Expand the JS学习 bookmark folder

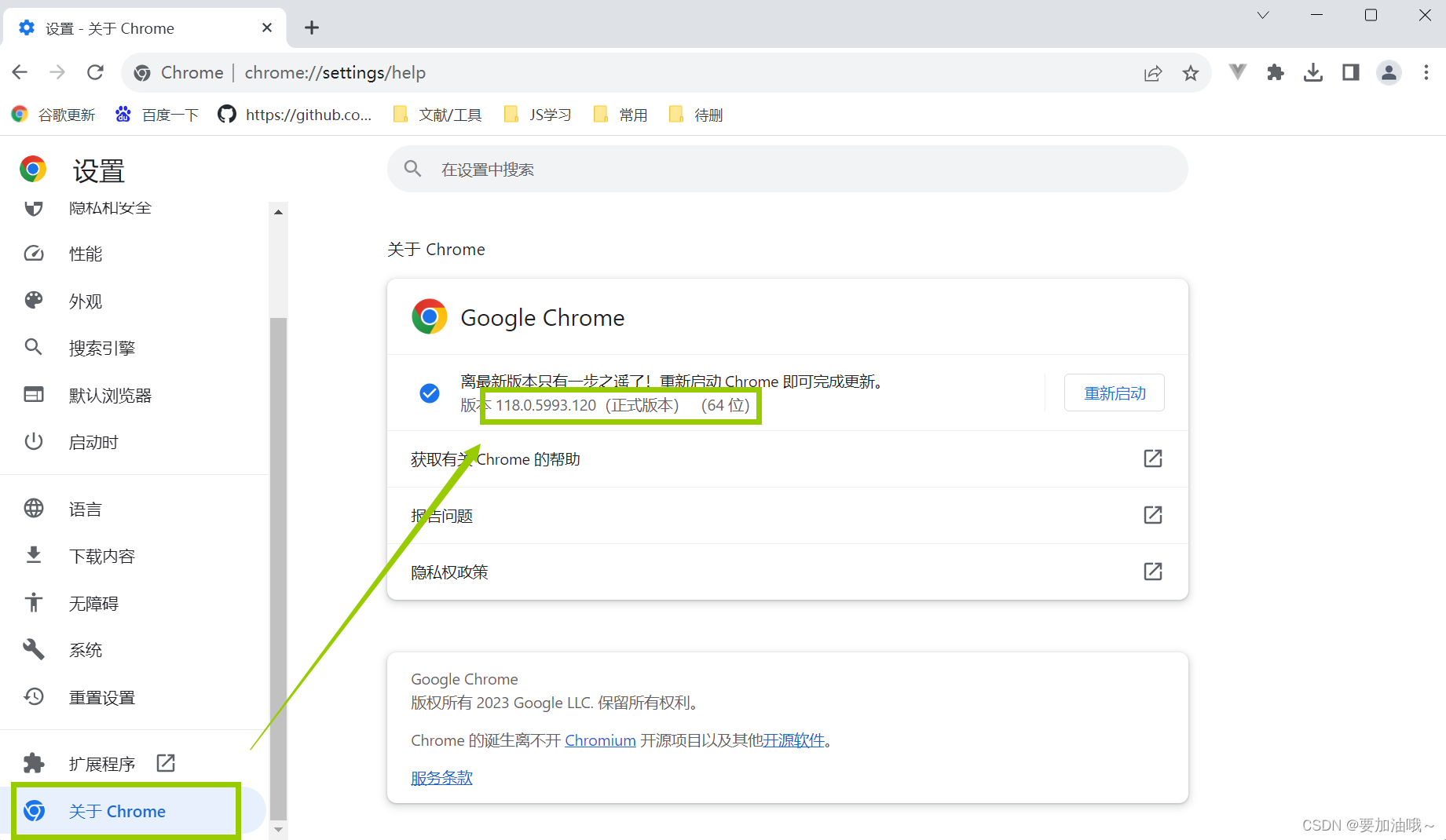538,115
